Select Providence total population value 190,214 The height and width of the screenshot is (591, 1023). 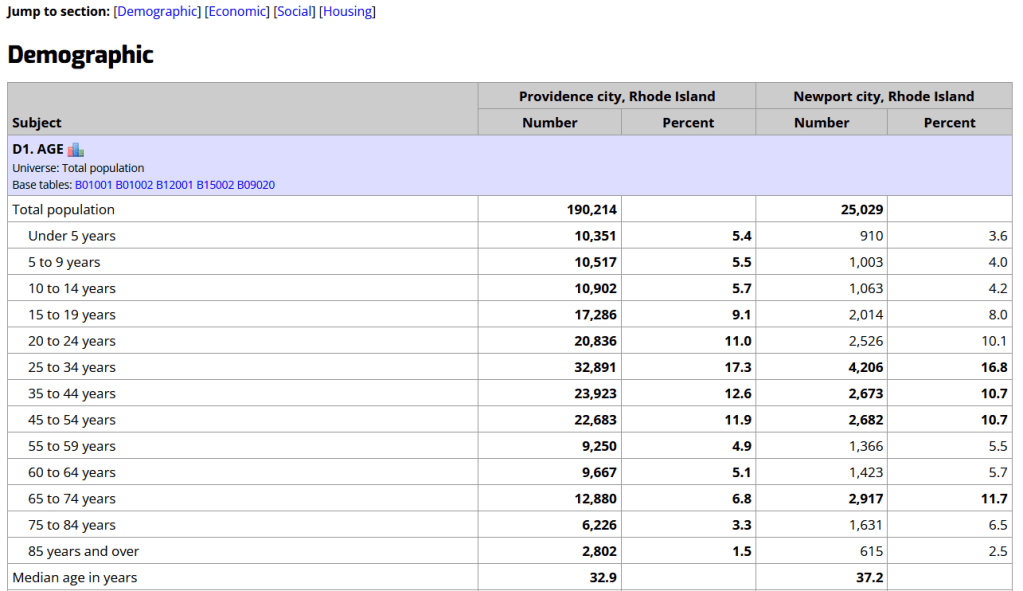point(591,210)
